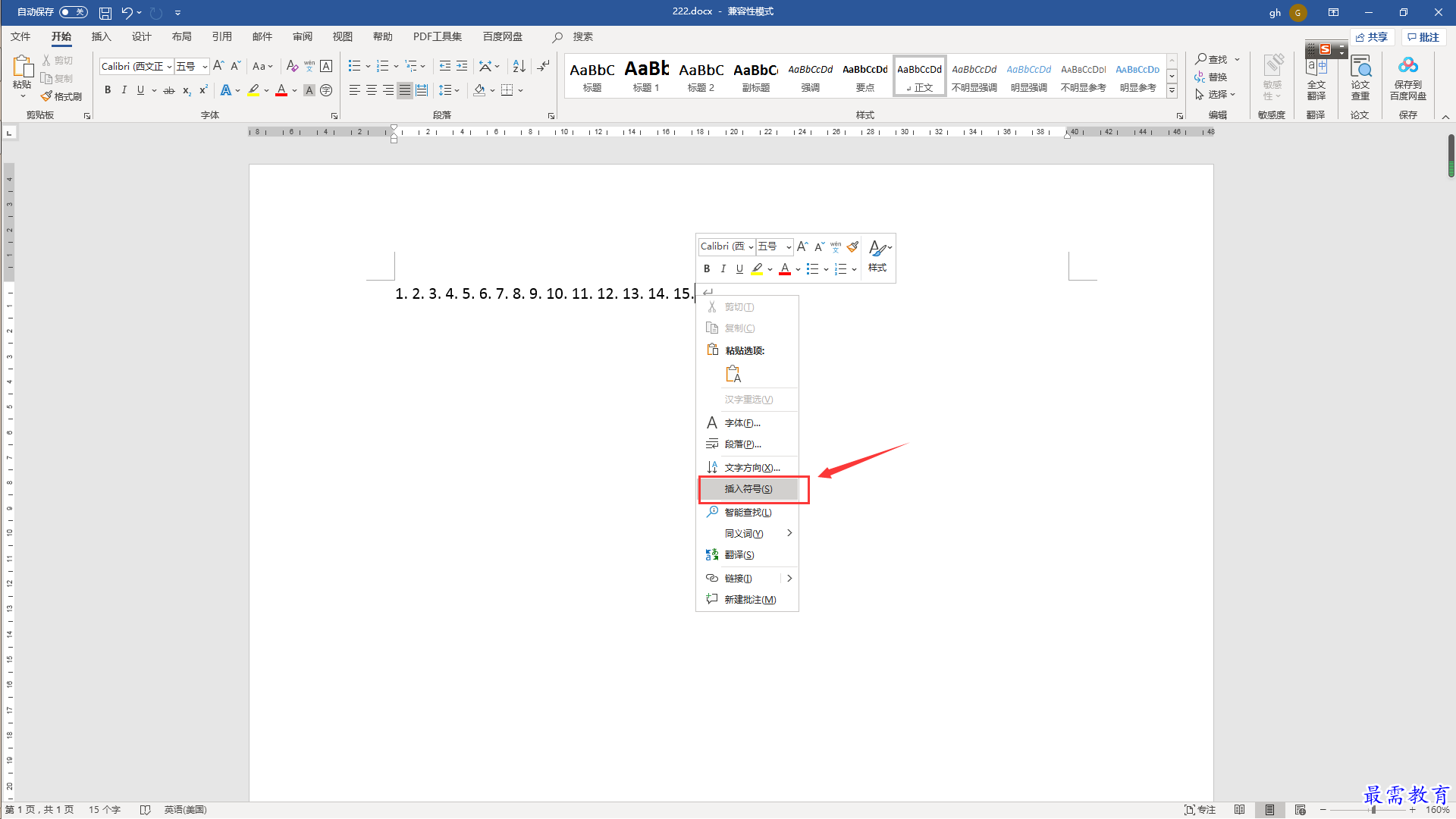Viewport: 1456px width, 819px height.
Task: Click the Save icon in title bar
Action: click(105, 13)
